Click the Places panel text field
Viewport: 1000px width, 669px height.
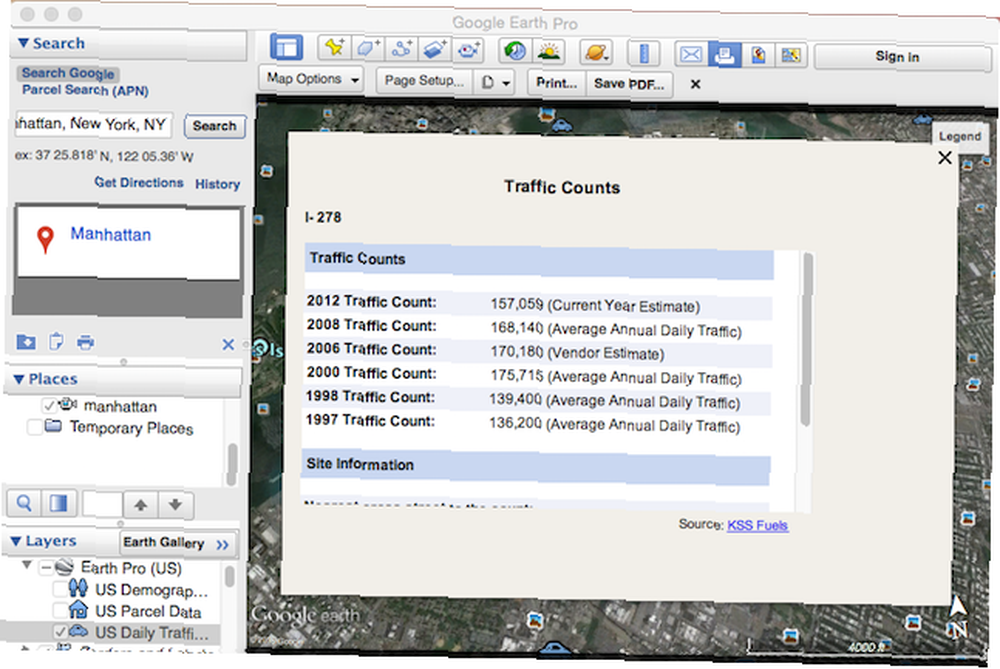102,504
